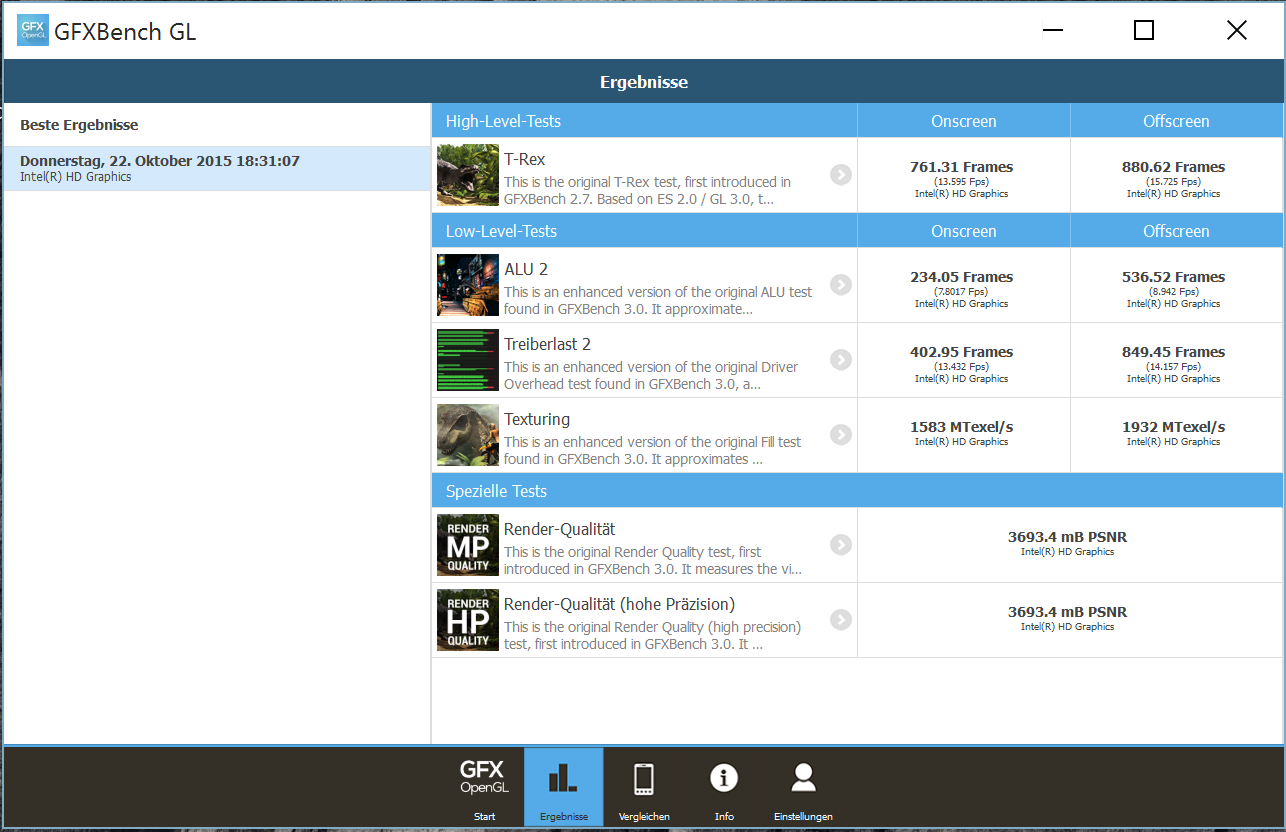Click the Treiberlast 2 green bars thumbnail
1286x832 pixels.
click(468, 360)
